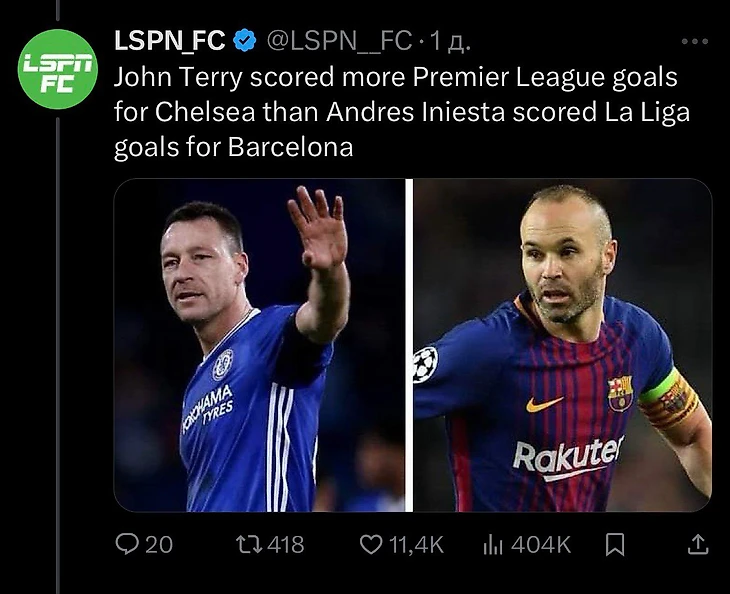Toggle the bookmark icon on this tweet
The width and height of the screenshot is (730, 594).
616,543
